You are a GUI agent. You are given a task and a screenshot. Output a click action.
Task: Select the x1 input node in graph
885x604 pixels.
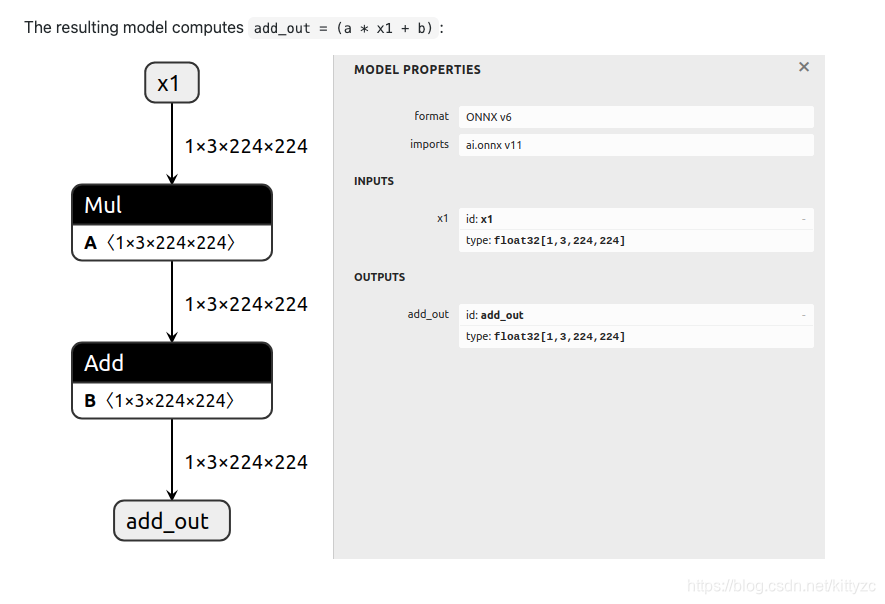(172, 83)
